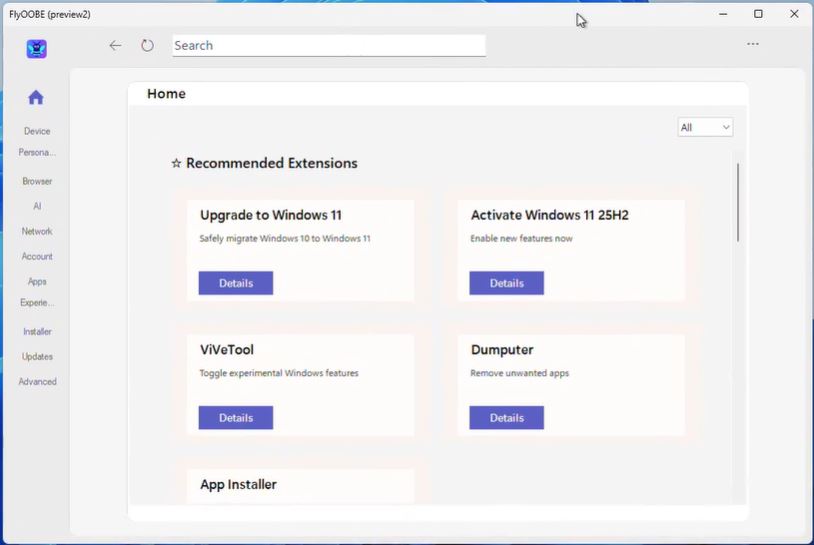This screenshot has height=545, width=814.
Task: Open the All filter dropdown
Action: tap(705, 127)
